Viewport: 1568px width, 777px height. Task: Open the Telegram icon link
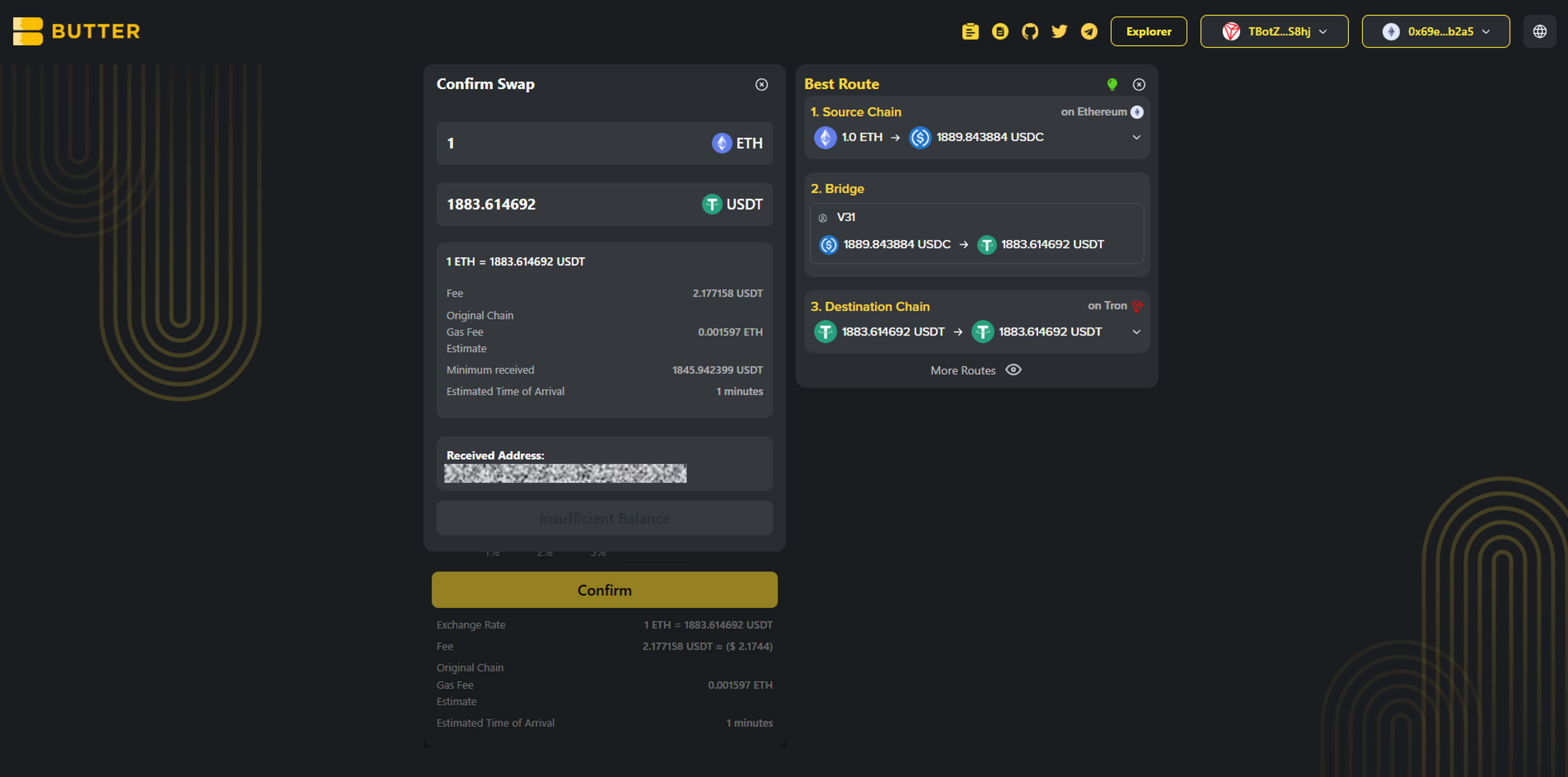(x=1089, y=31)
